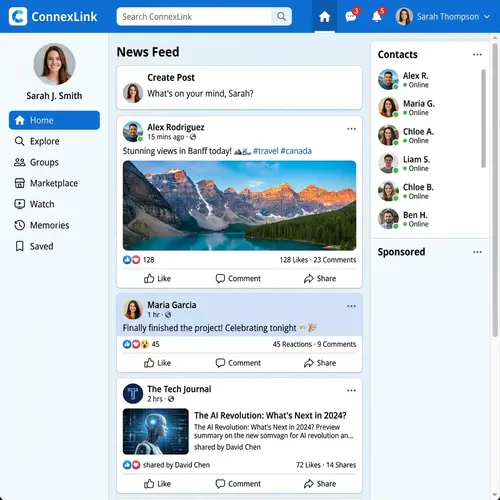Comment on The Tech Journal post
Viewport: 500px width, 500px height.
pos(238,484)
